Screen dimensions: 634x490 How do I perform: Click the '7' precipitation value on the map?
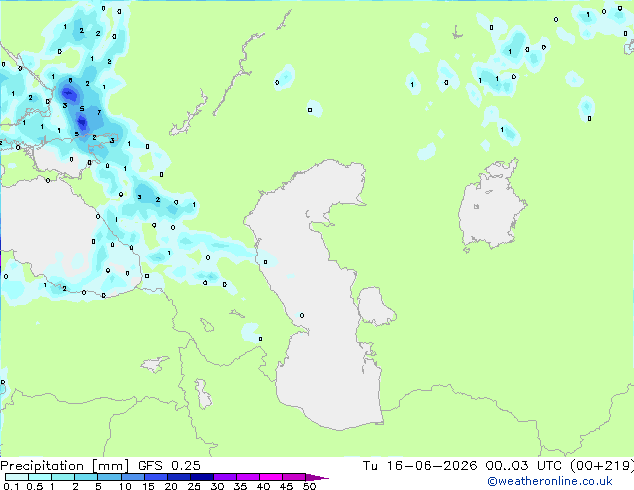99,112
